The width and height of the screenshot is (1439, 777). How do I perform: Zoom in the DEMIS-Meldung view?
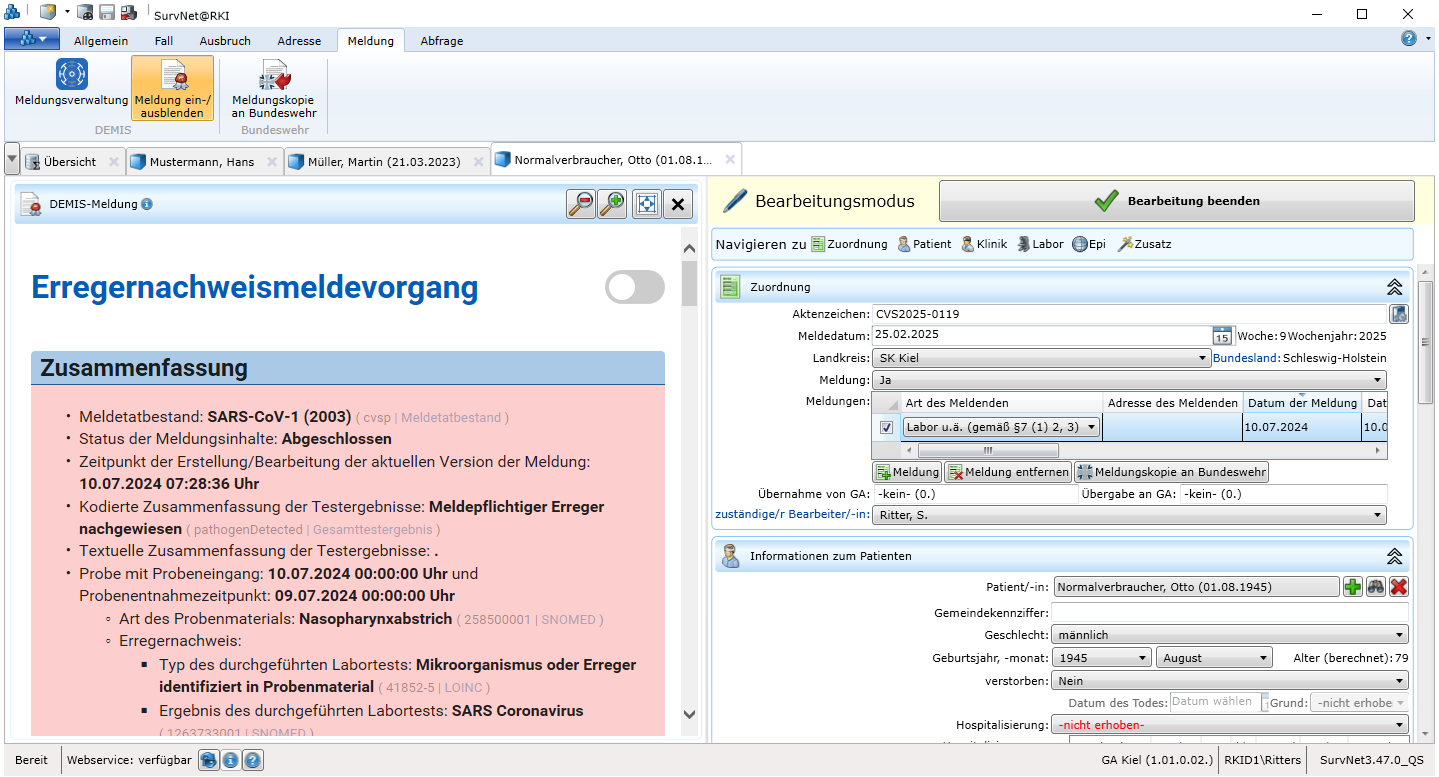coord(612,204)
